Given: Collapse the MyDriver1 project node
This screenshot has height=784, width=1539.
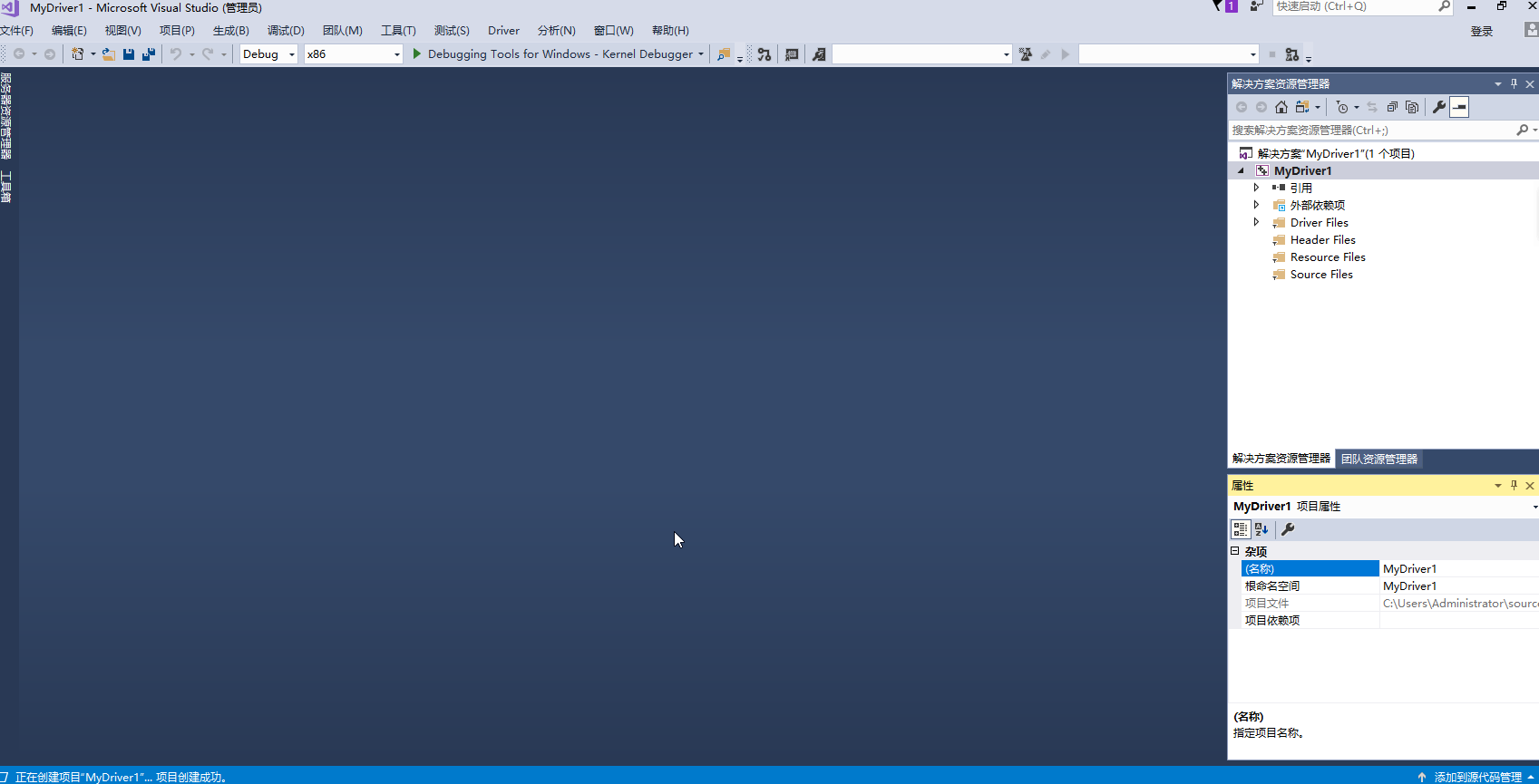Looking at the screenshot, I should coord(1241,170).
